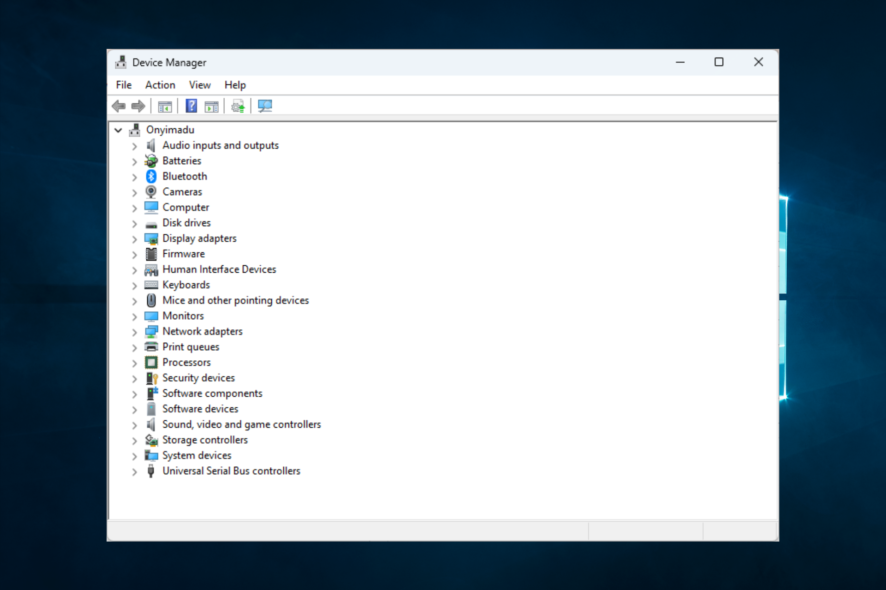Click the Universal Serial Bus controllers icon
886x590 pixels.
(151, 471)
